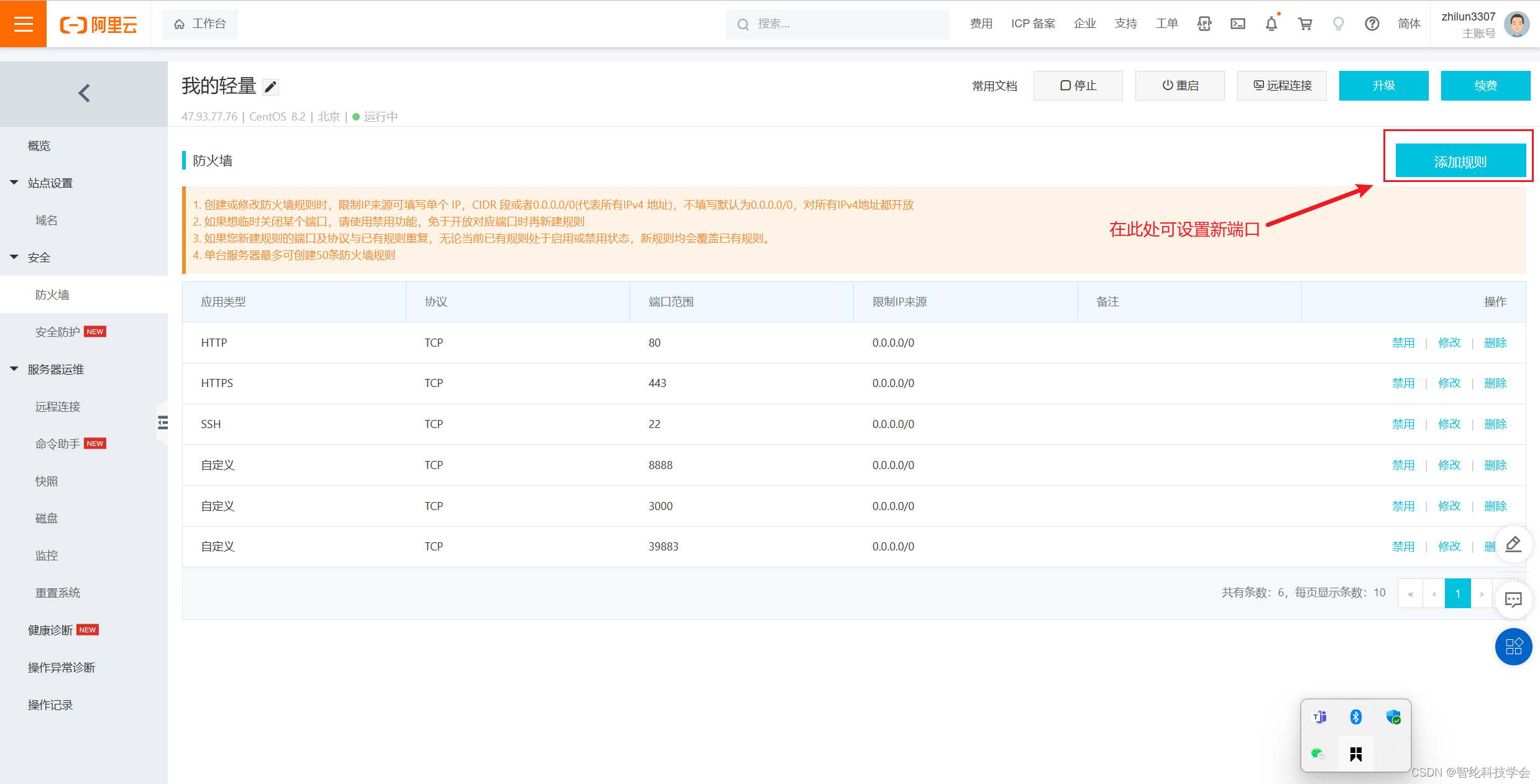Edit instance name with pencil icon
1540x784 pixels.
(270, 87)
